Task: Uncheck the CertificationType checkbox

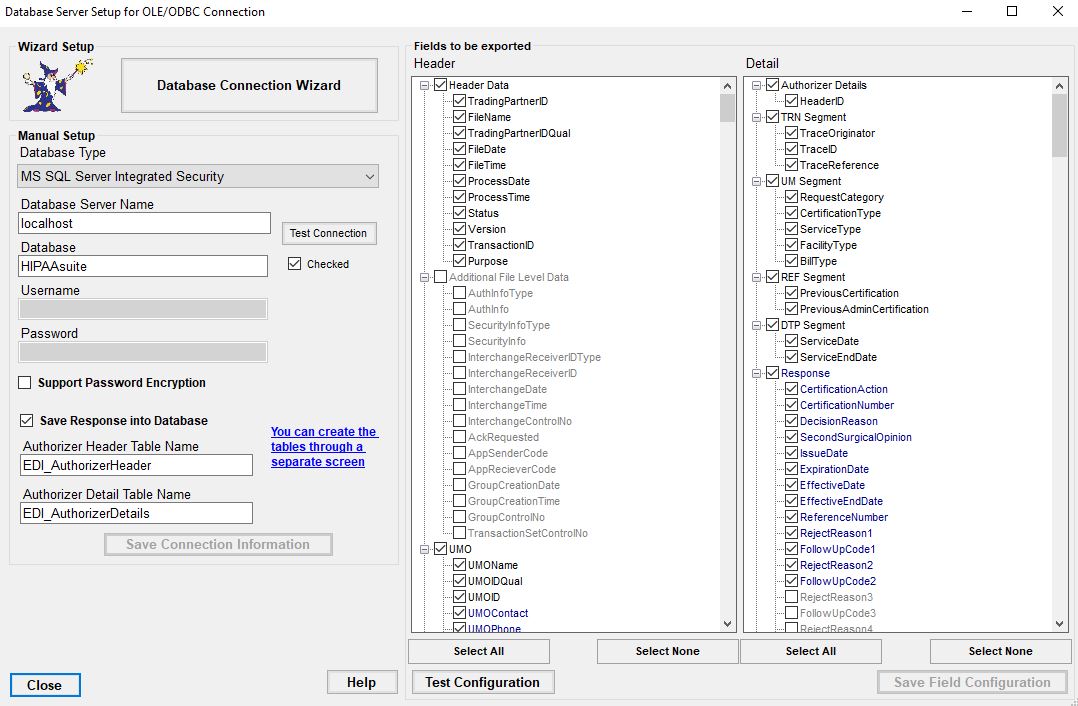Action: pos(791,213)
